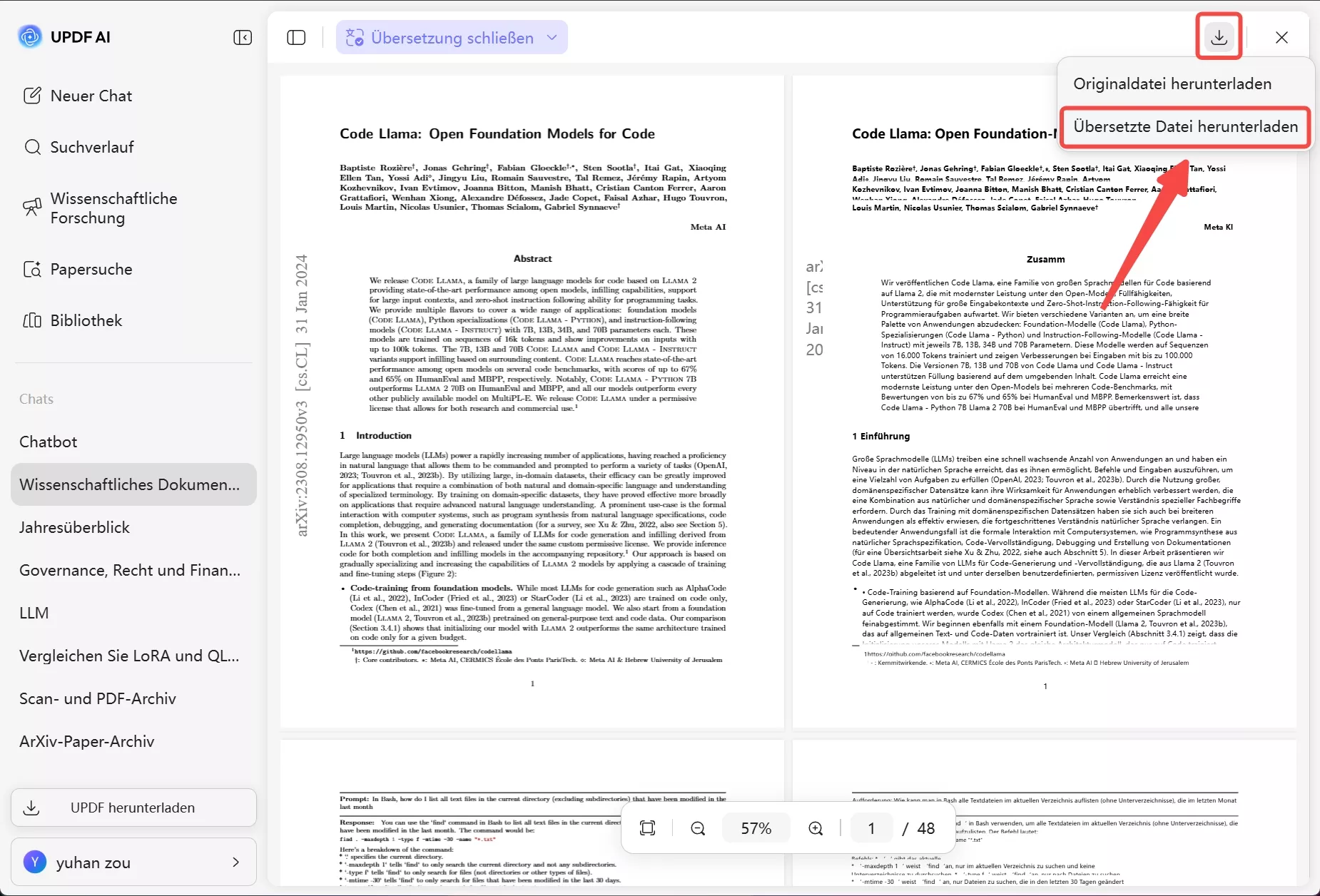Screen dimensions: 1320x896
Task: Click the 57% zoom level field
Action: click(756, 828)
